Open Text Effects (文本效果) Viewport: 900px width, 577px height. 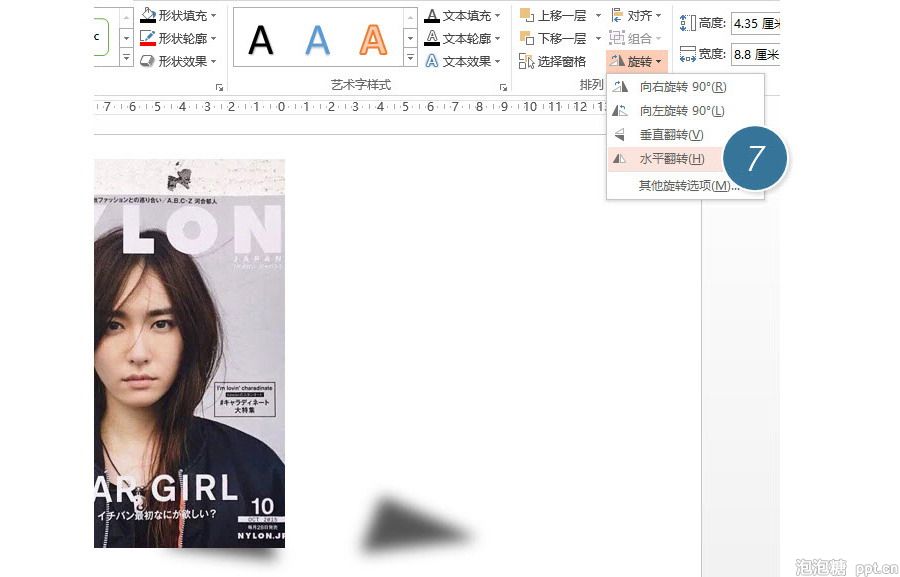[461, 60]
